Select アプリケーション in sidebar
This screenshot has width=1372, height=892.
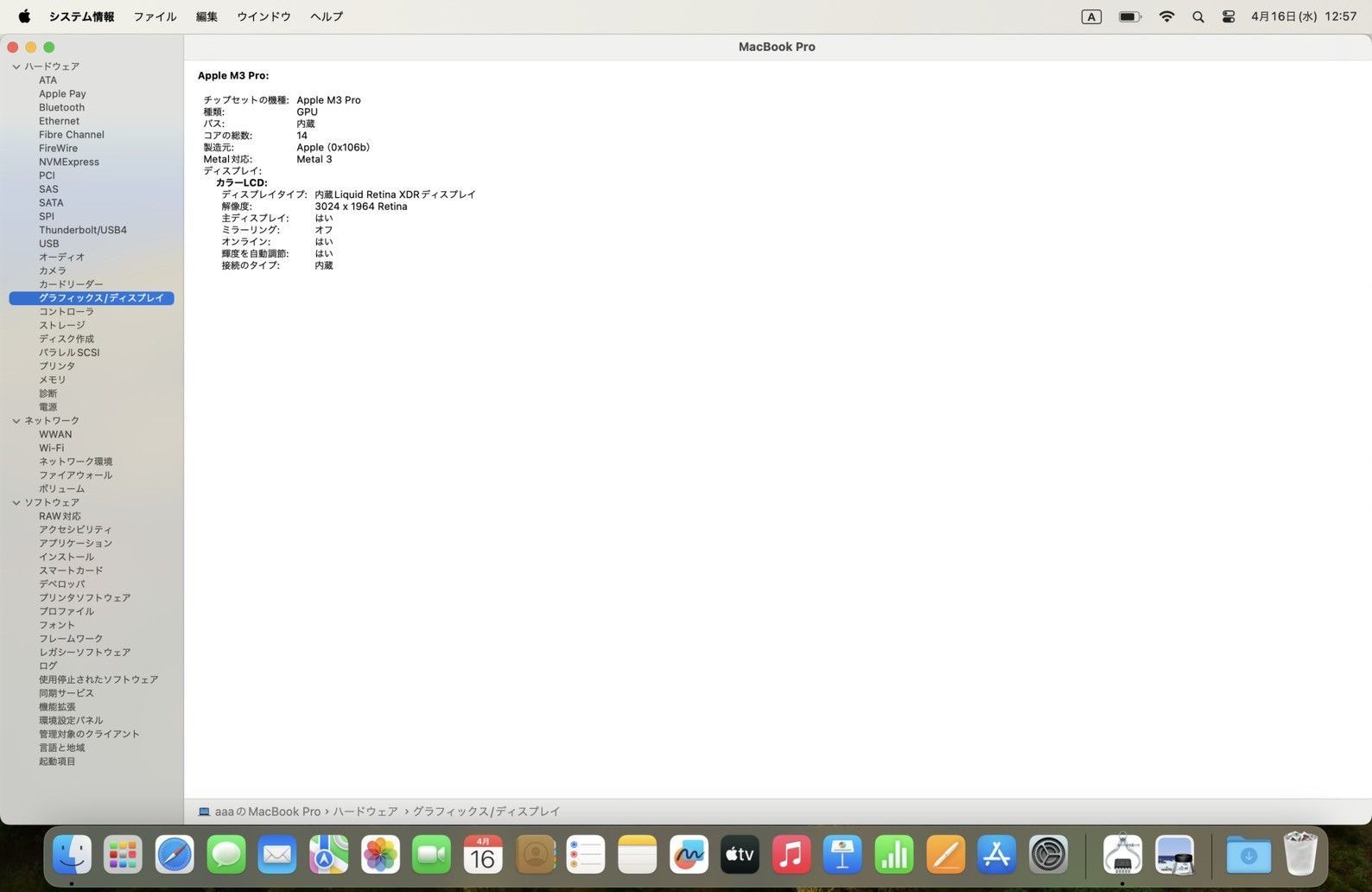pyautogui.click(x=75, y=543)
